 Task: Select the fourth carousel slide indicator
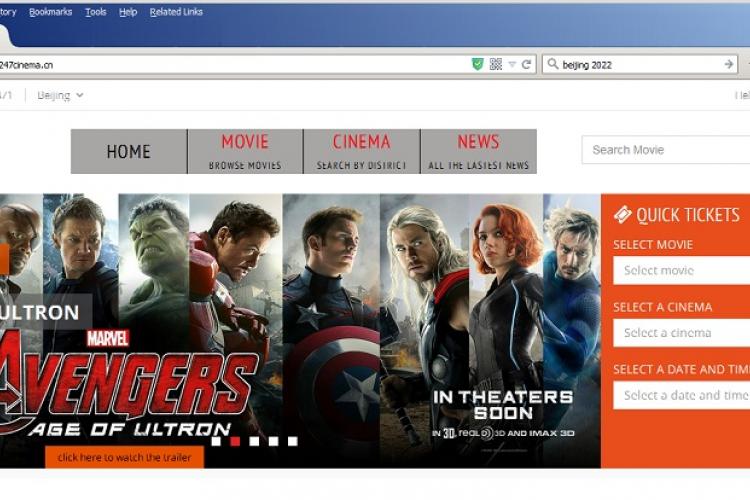coord(274,441)
